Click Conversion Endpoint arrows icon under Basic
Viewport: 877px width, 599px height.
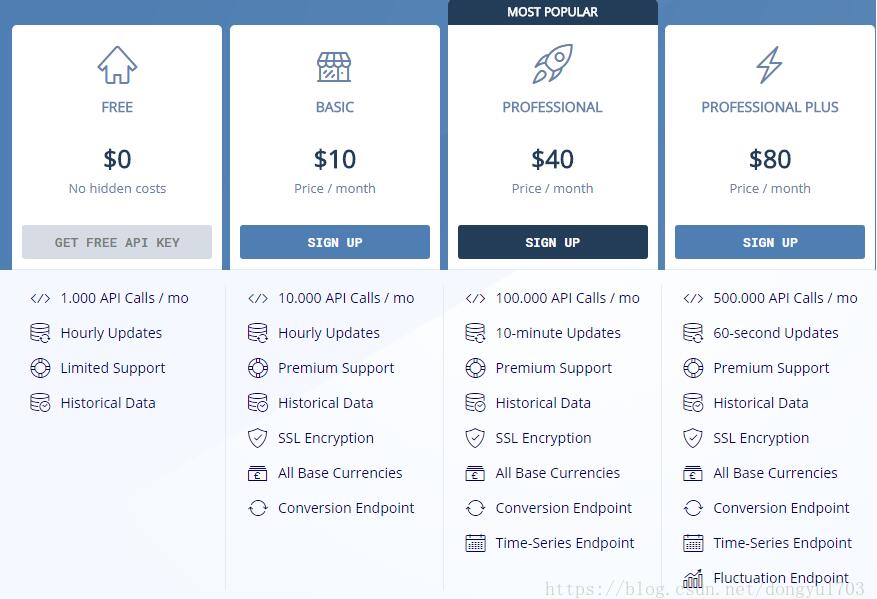[258, 508]
